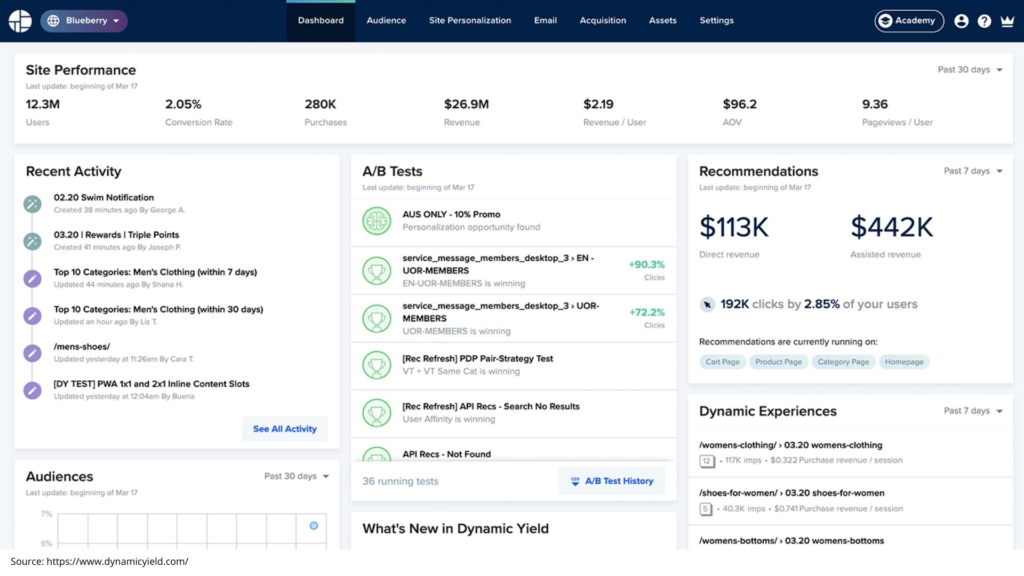Click the trophy icon on EN-UOR-MEMBERS test
This screenshot has width=1024, height=576.
pos(376,269)
